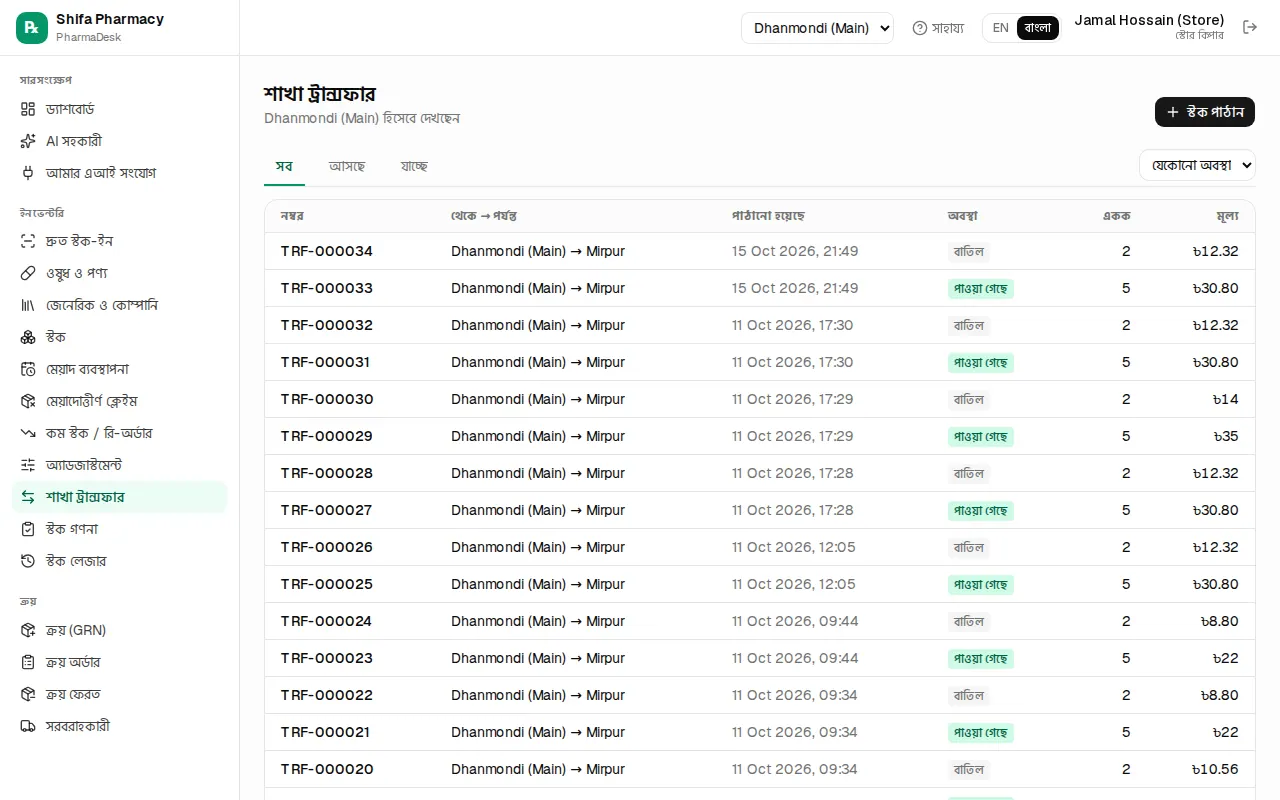The image size is (1280, 800).
Task: Click the স্টক গণনা clipboard icon
Action: tap(28, 529)
